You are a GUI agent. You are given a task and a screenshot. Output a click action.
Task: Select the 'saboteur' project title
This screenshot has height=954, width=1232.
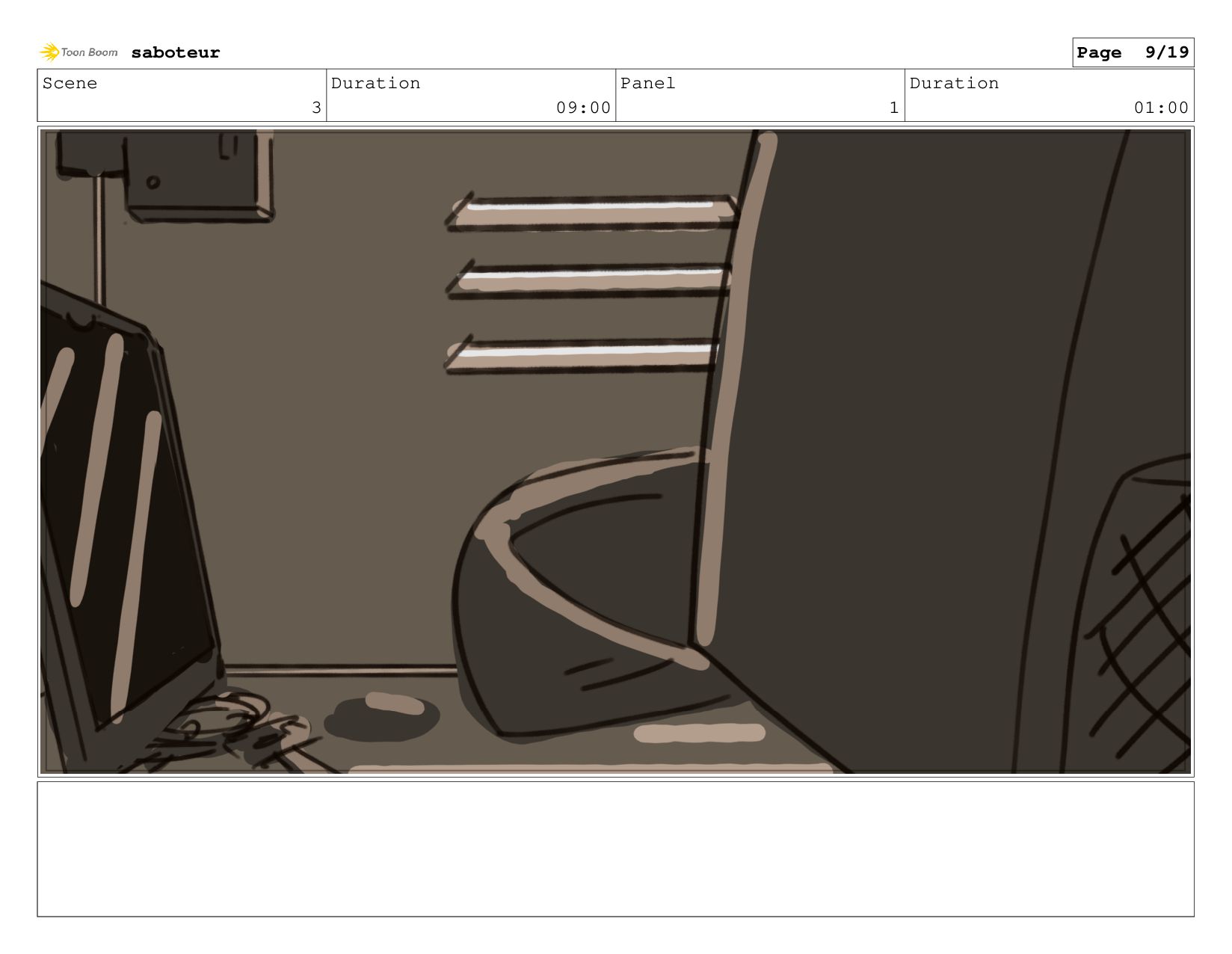pyautogui.click(x=176, y=52)
